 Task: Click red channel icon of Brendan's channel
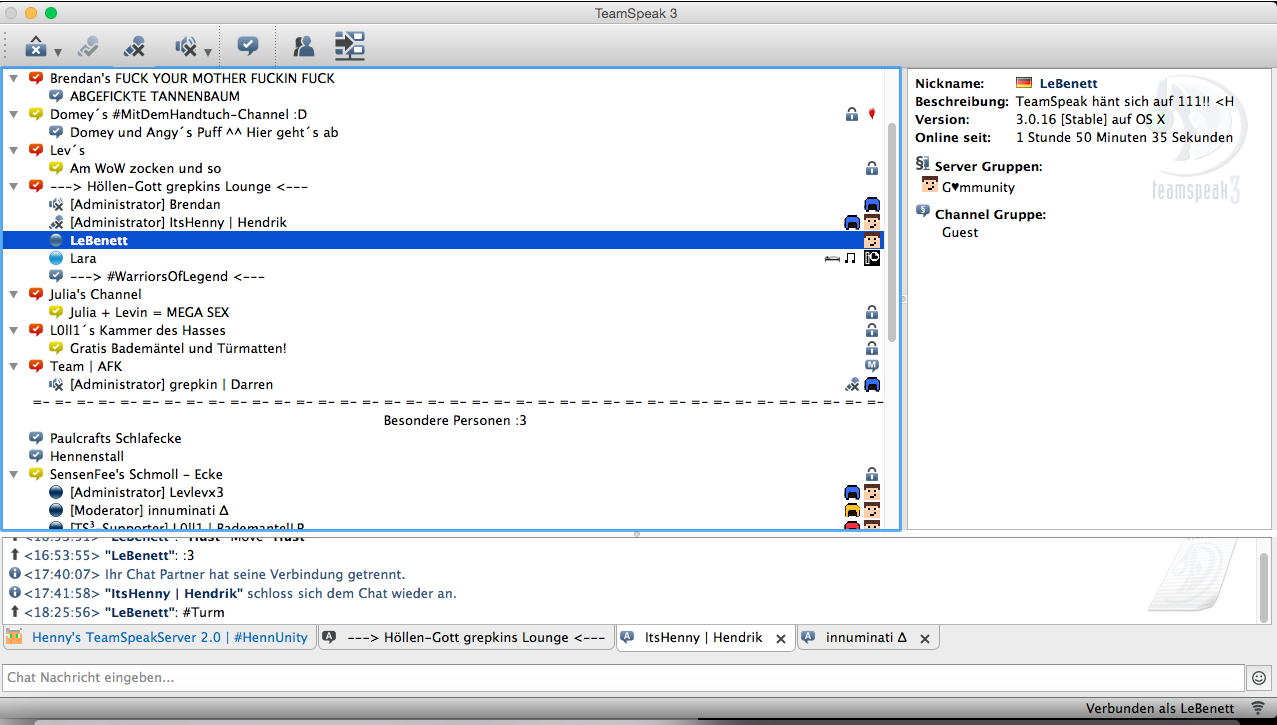pyautogui.click(x=36, y=78)
